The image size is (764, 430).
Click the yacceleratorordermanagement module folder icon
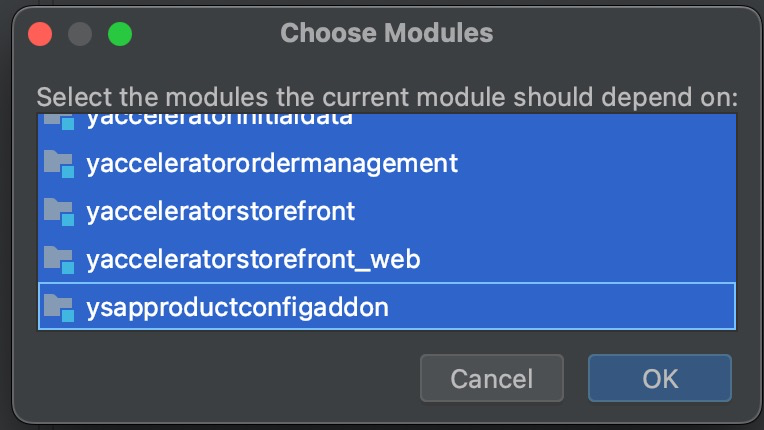(59, 163)
